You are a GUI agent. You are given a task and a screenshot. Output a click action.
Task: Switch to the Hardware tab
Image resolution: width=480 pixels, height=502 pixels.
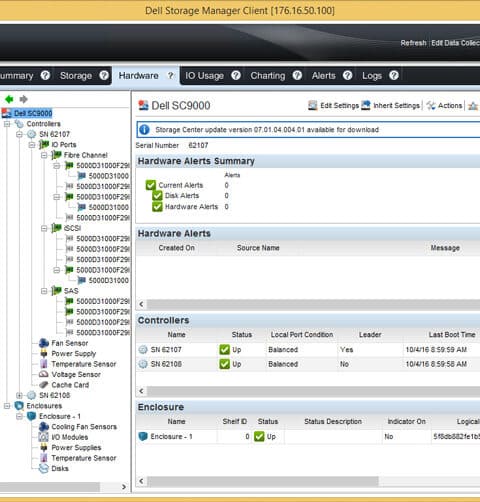(138, 76)
